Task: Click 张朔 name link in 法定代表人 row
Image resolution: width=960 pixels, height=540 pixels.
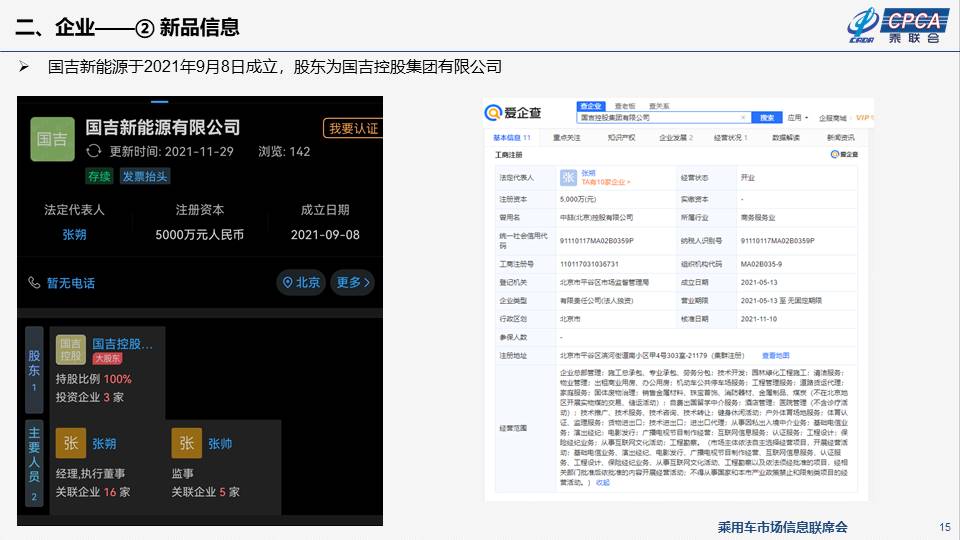Action: tap(588, 173)
